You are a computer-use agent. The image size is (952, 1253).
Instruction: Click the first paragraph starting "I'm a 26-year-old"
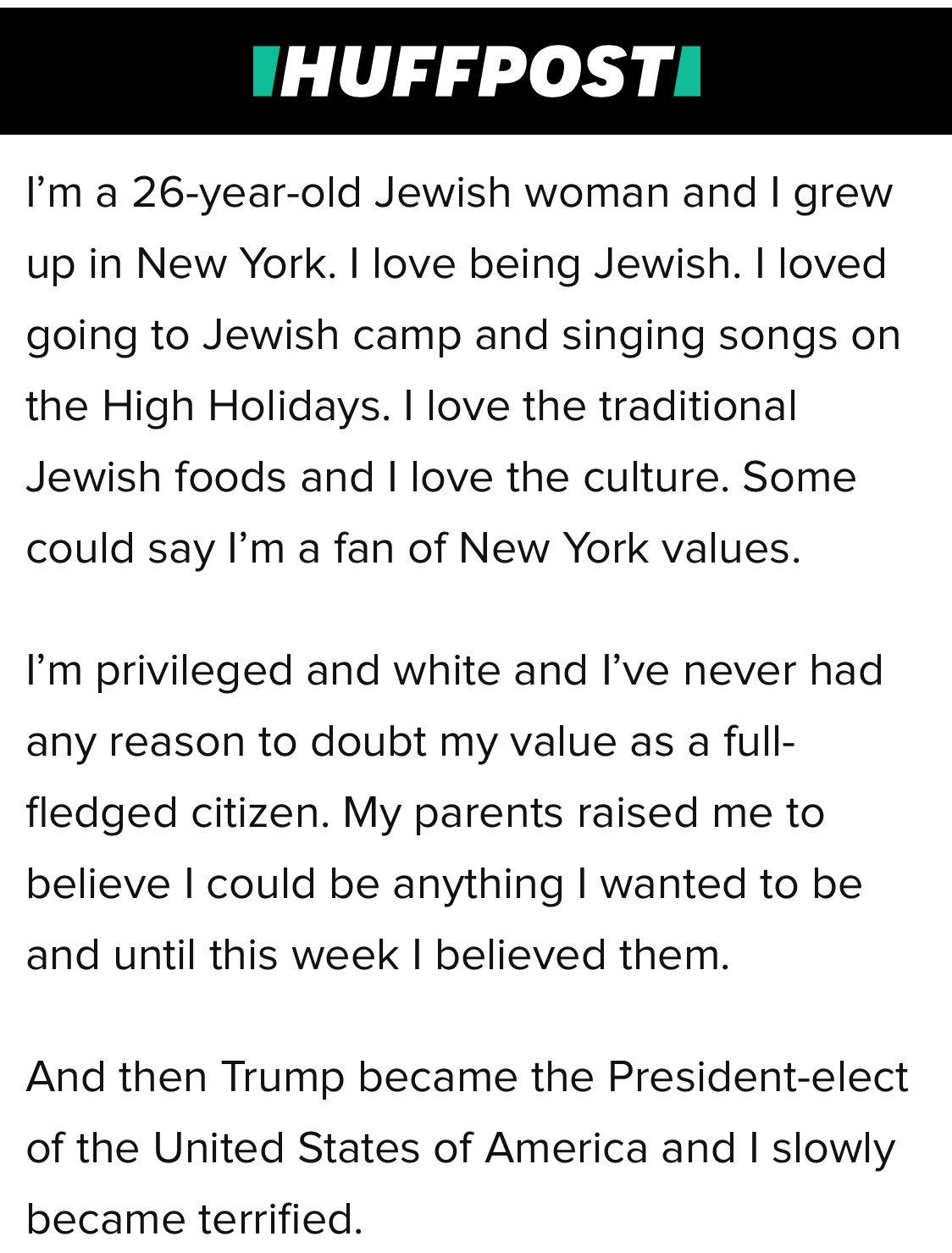(463, 370)
